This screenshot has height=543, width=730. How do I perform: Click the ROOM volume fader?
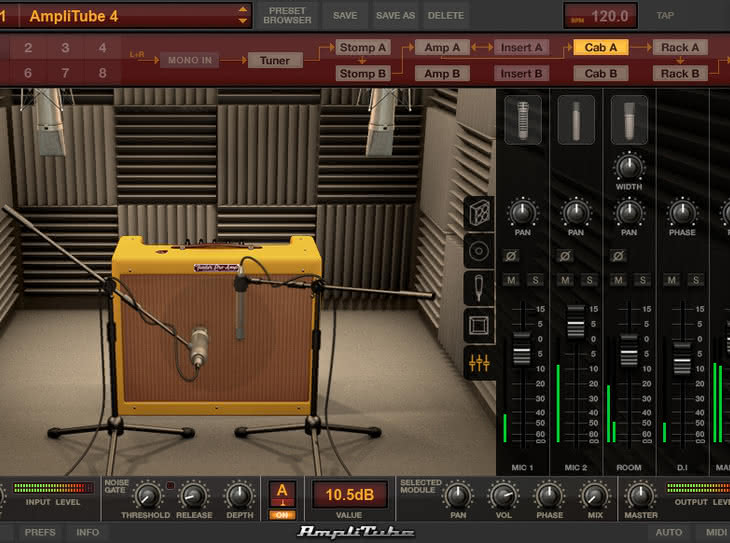click(629, 351)
